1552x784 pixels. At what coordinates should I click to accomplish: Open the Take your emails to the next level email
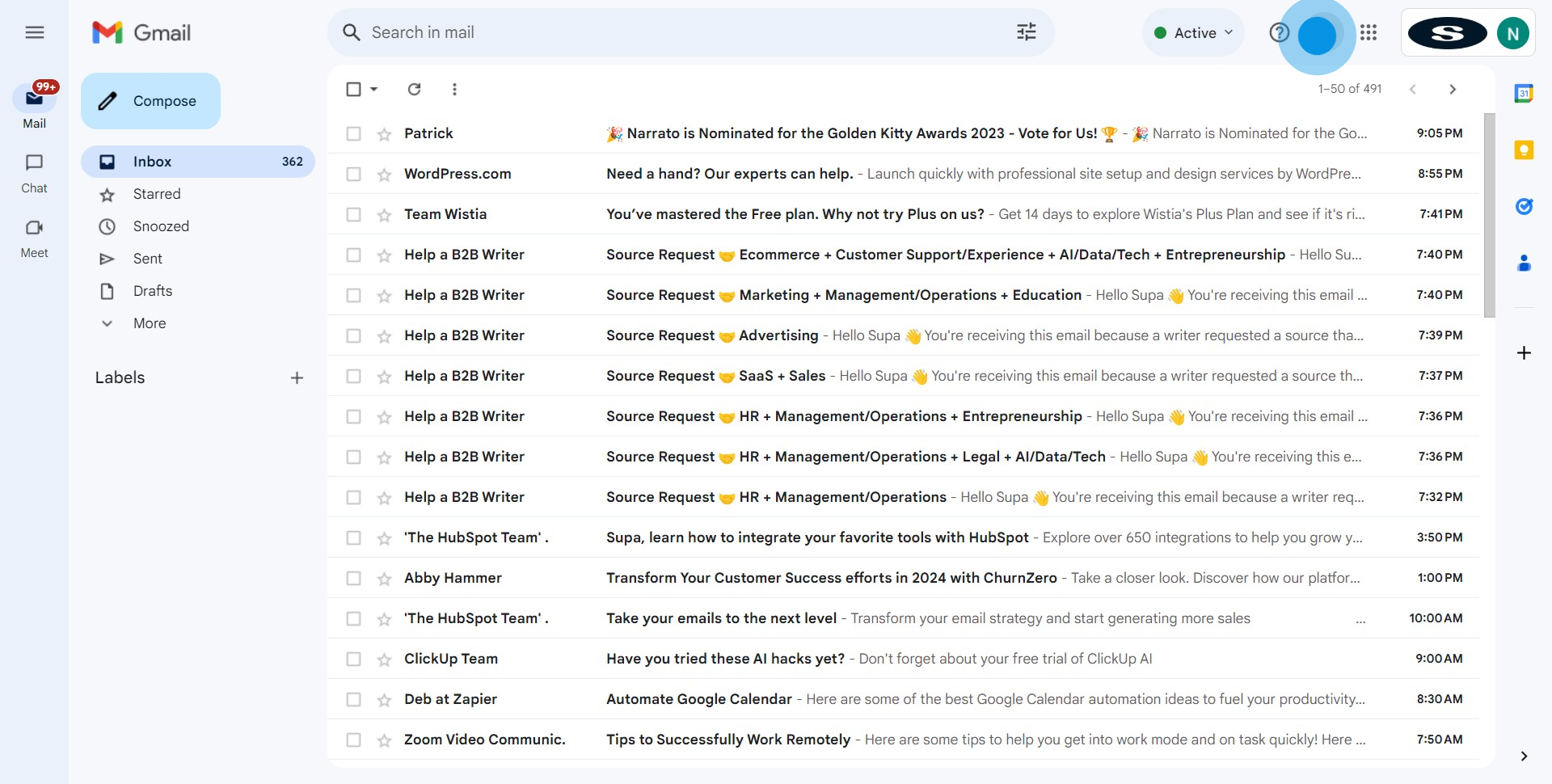903,618
